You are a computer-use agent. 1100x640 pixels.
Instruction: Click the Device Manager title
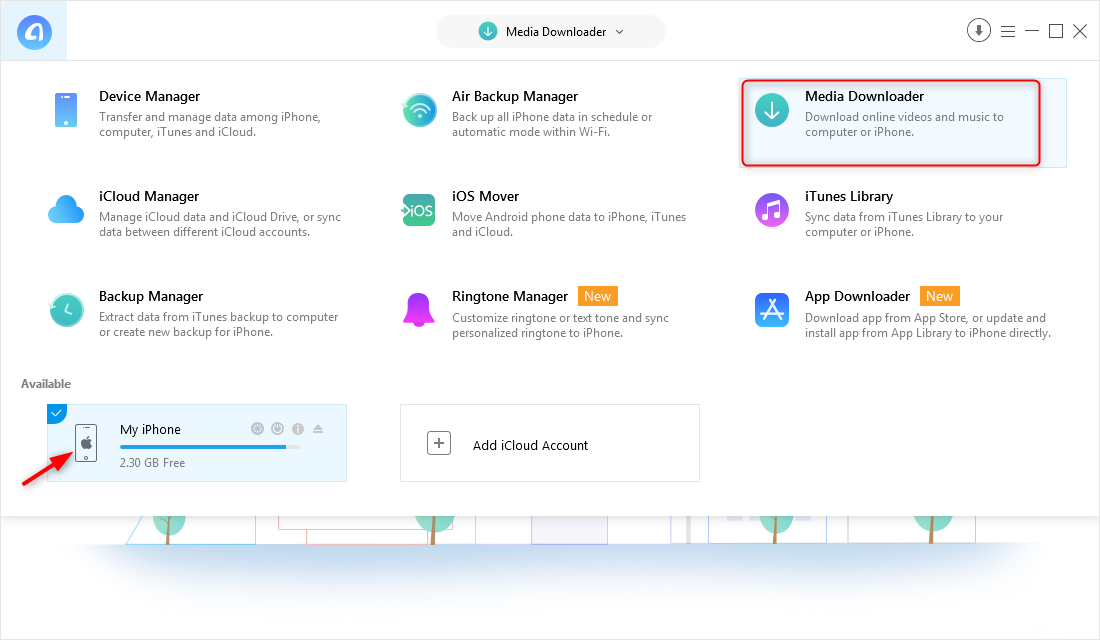pos(149,96)
